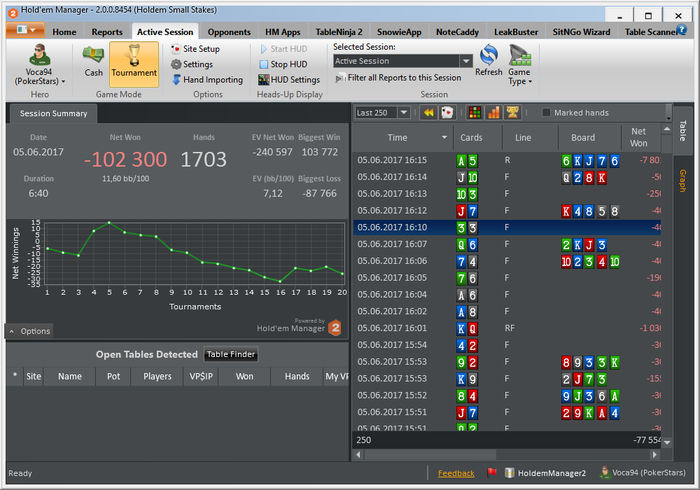Image resolution: width=700 pixels, height=490 pixels.
Task: Click the hands list scroll-up arrow
Action: 667,129
